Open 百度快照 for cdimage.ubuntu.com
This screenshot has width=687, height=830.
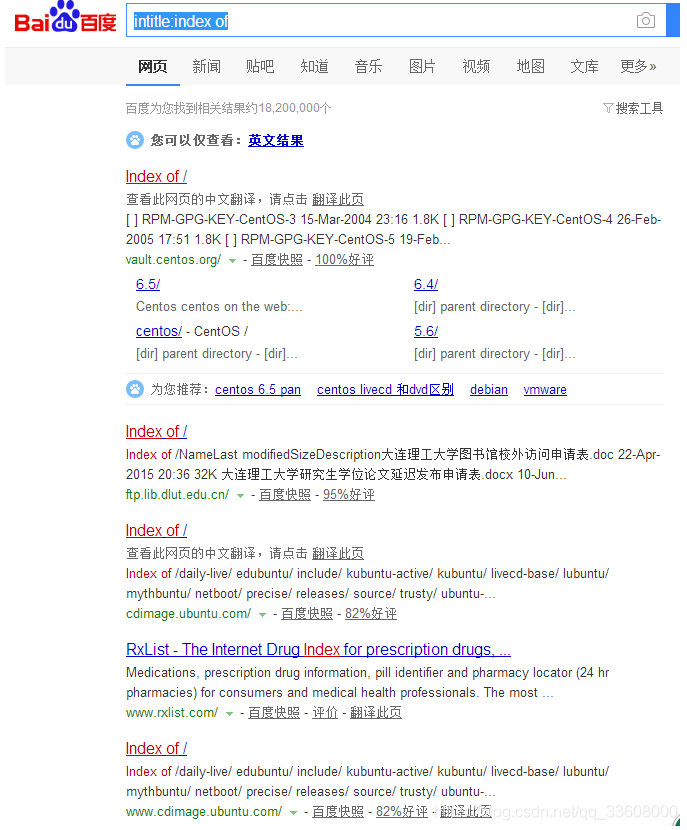307,614
